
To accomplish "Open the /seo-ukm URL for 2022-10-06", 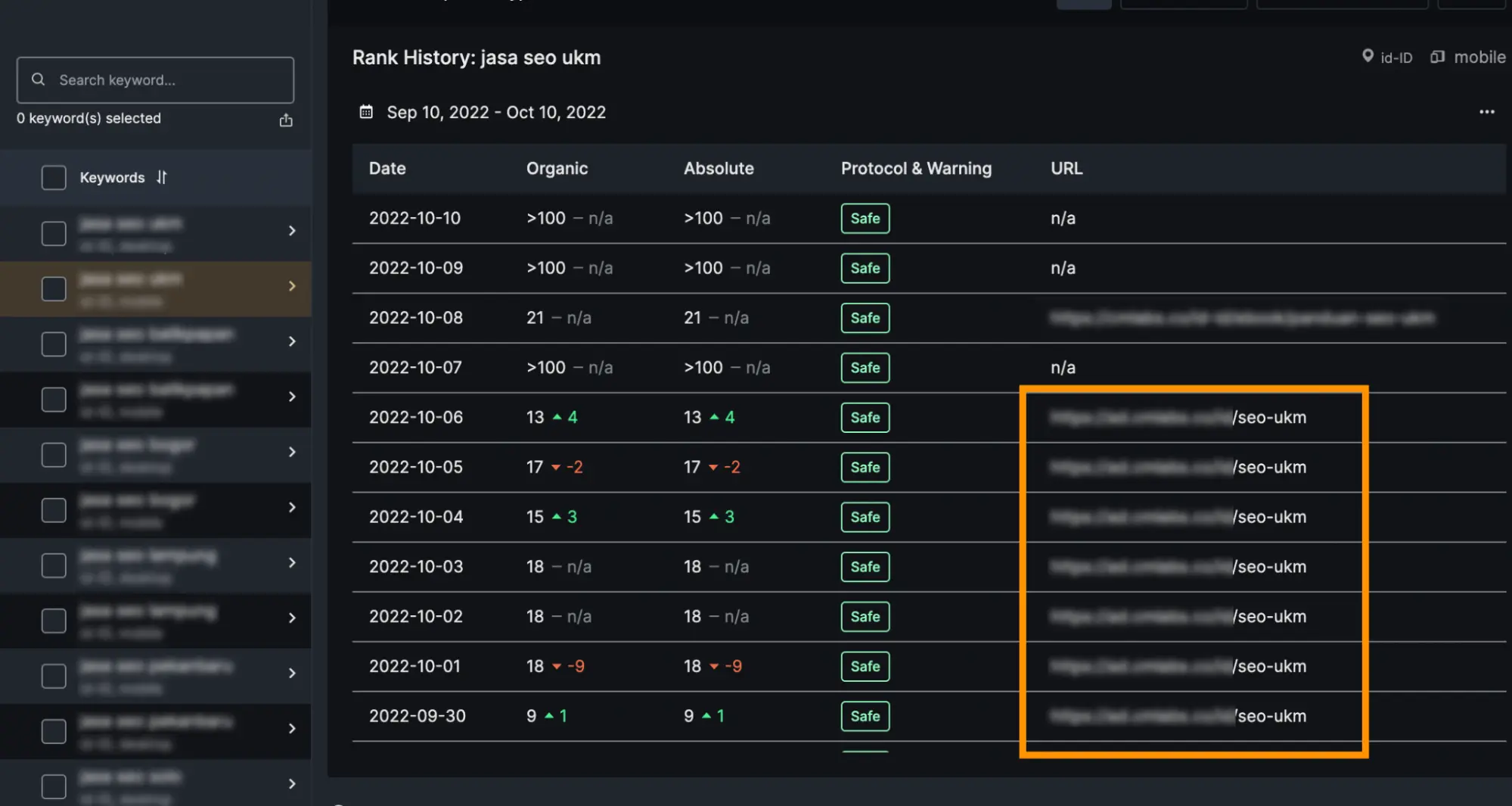I will point(1178,417).
